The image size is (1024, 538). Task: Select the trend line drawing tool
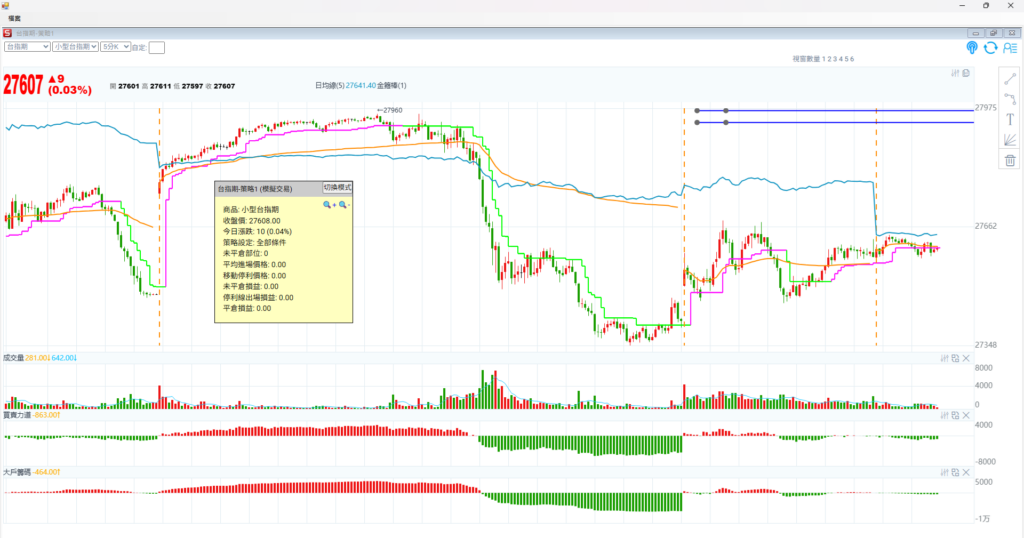[x=1010, y=79]
